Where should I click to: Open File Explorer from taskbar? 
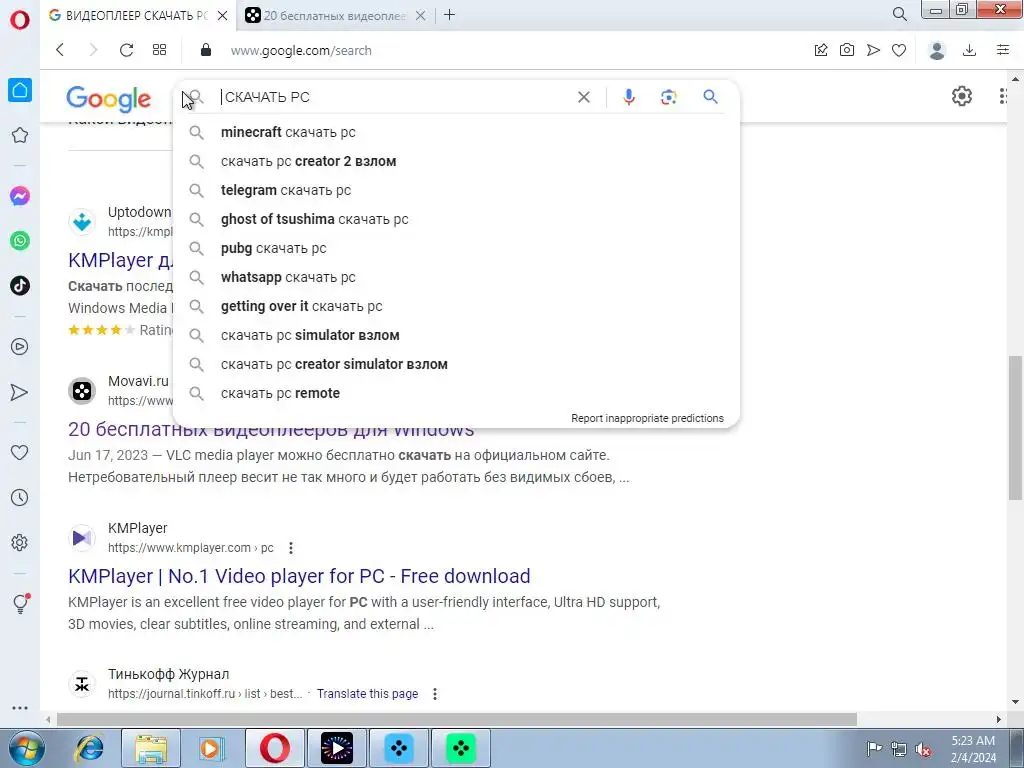[151, 748]
